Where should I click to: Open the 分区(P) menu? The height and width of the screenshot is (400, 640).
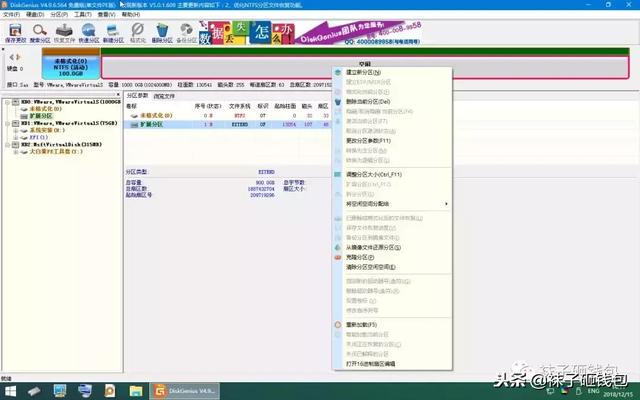(59, 14)
